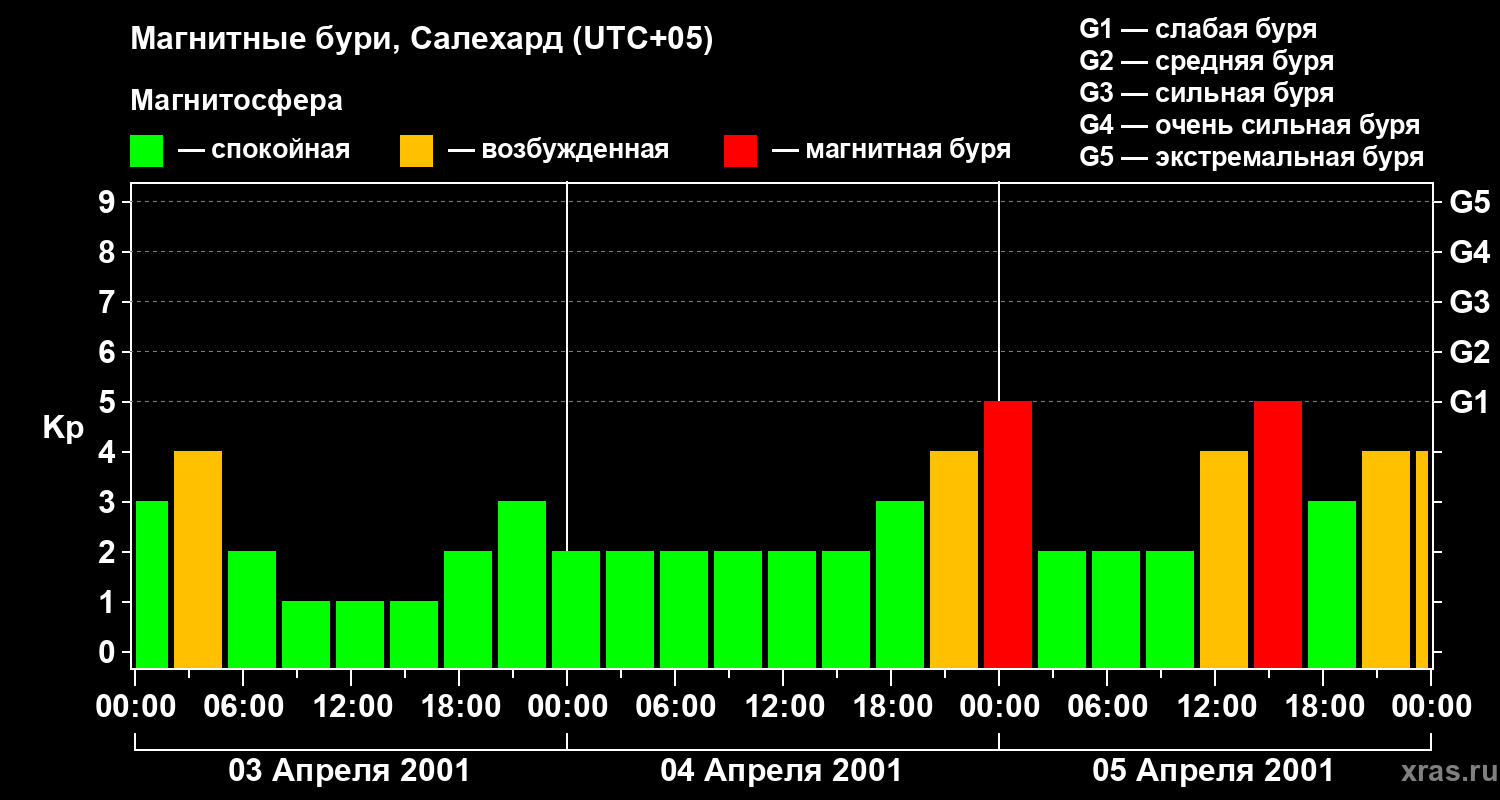Screen dimensions: 1500x800
Task: Click the 06:00 time label under 04 April
Action: tap(676, 706)
